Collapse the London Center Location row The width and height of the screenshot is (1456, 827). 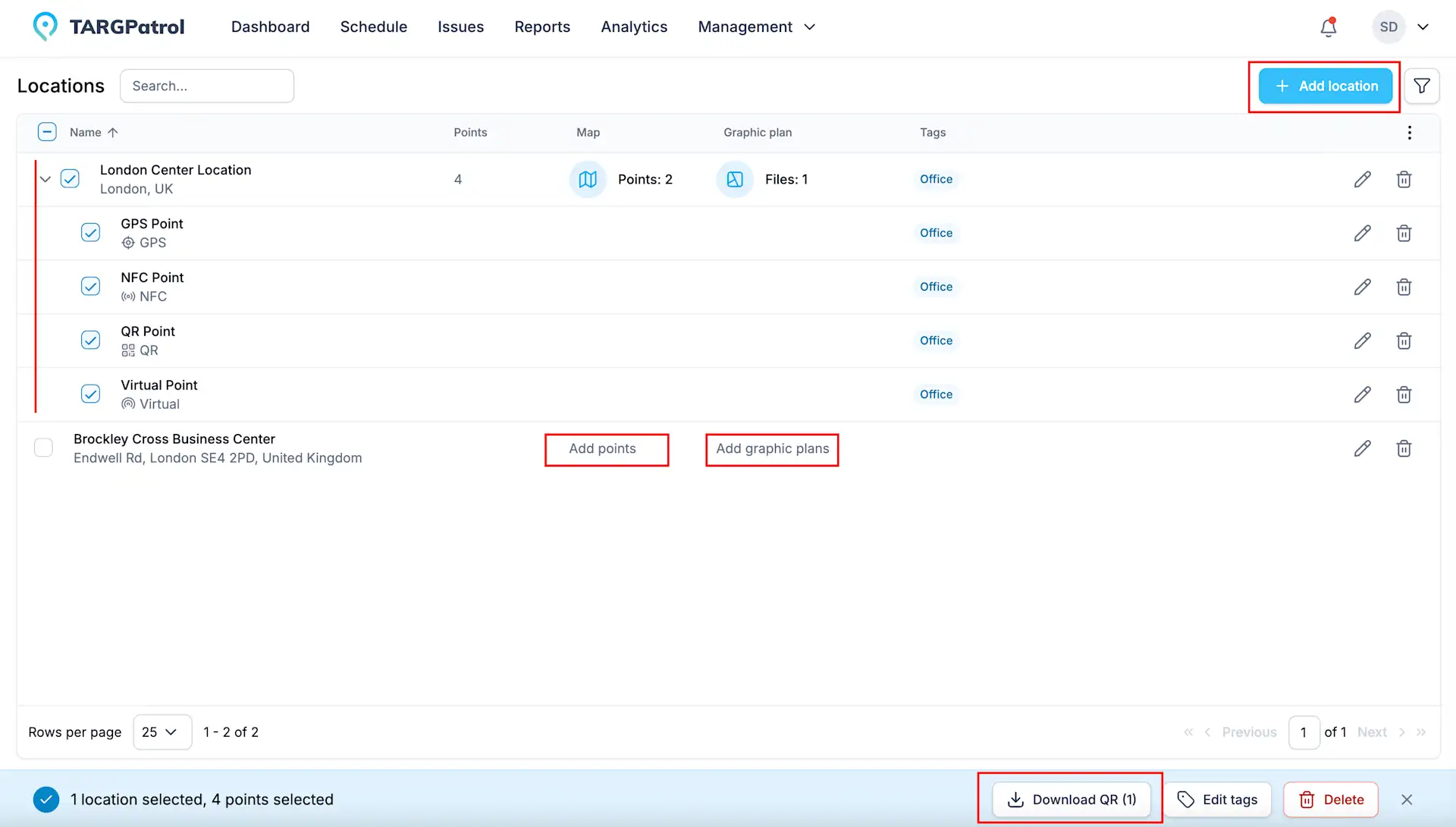45,179
